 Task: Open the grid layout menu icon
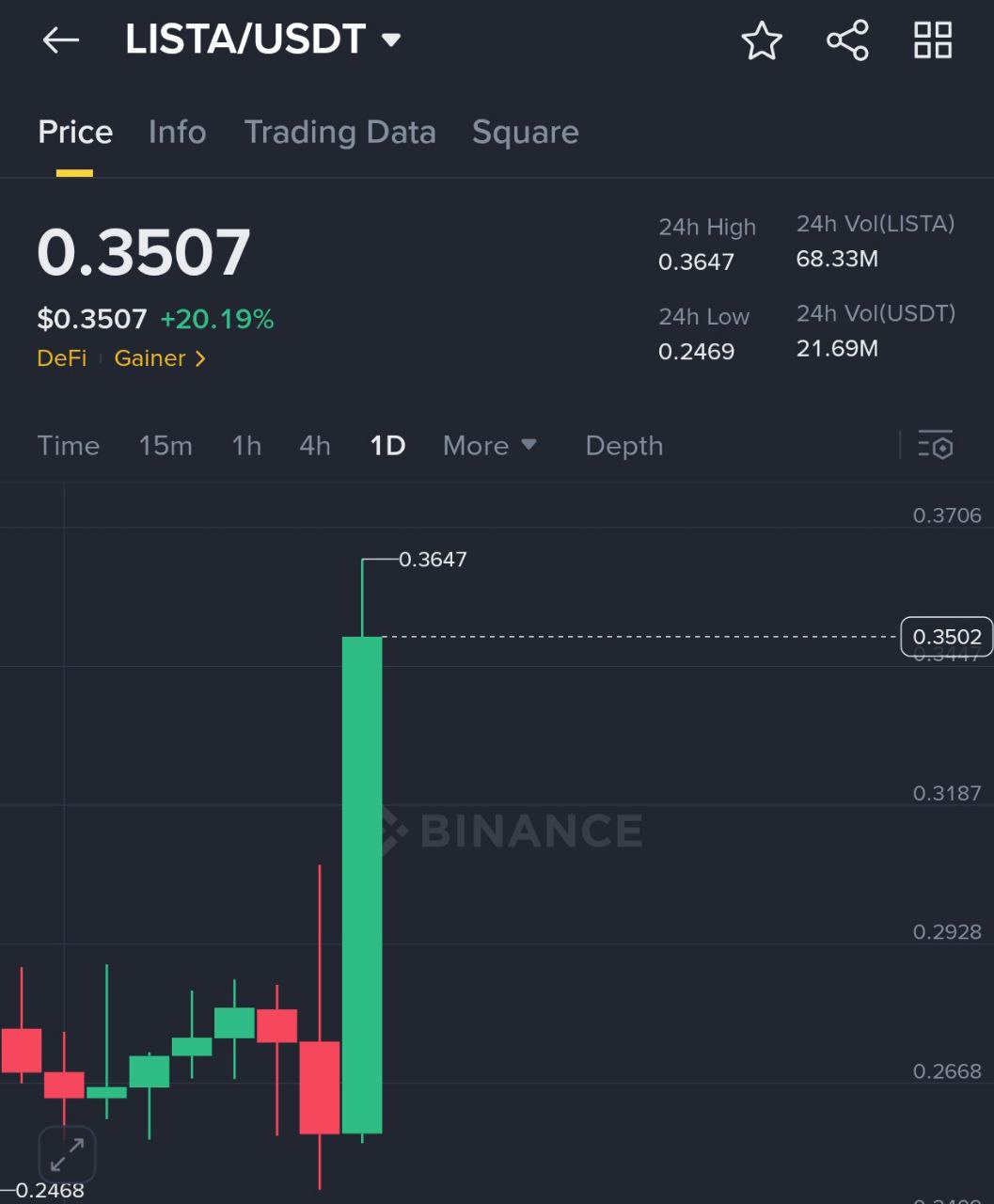[x=933, y=40]
